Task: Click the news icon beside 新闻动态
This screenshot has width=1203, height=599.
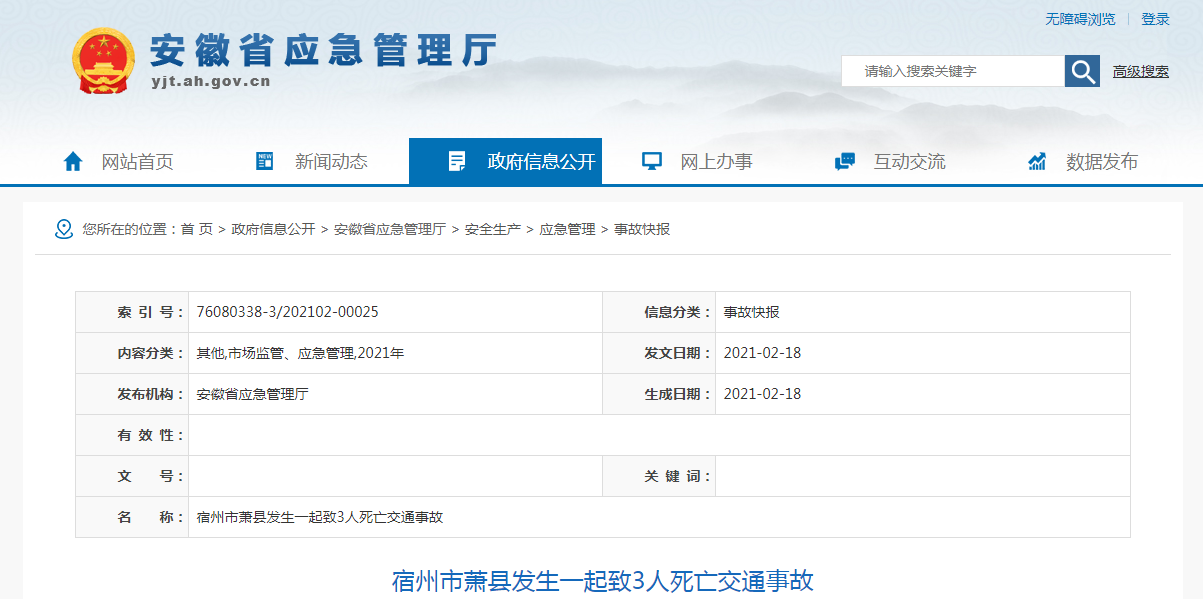Action: (x=265, y=161)
